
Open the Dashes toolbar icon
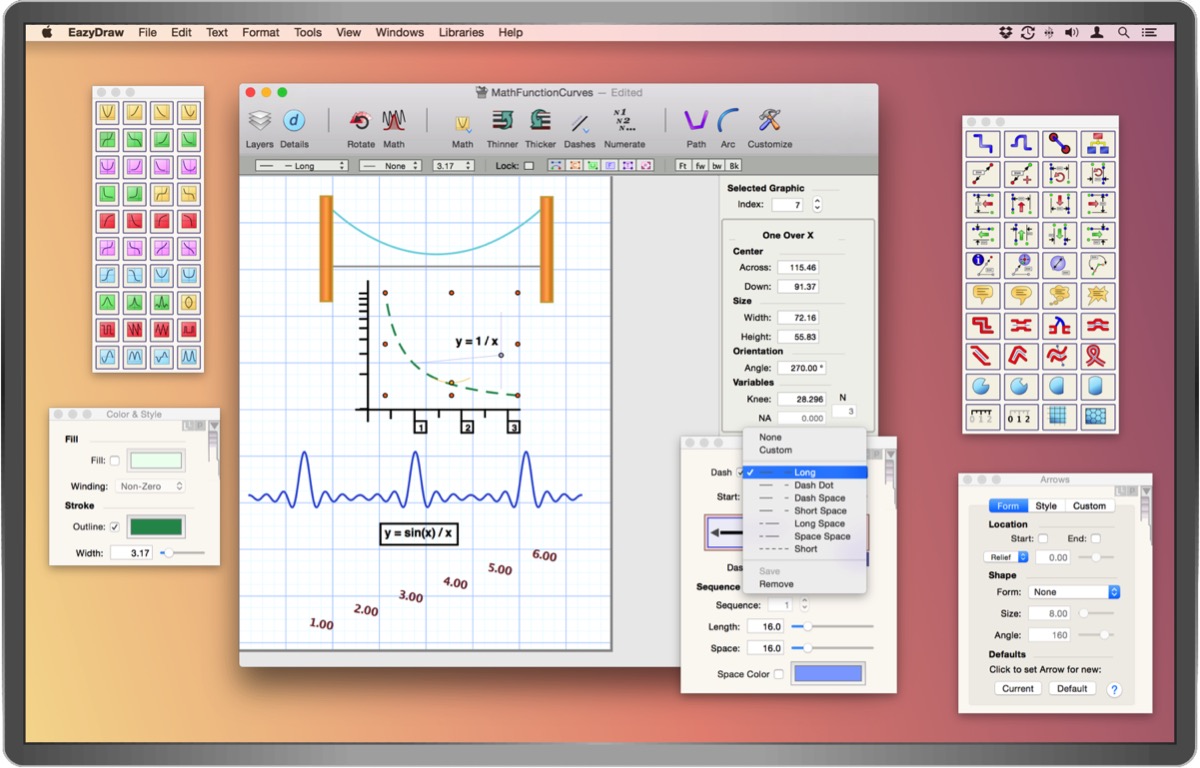[x=579, y=123]
